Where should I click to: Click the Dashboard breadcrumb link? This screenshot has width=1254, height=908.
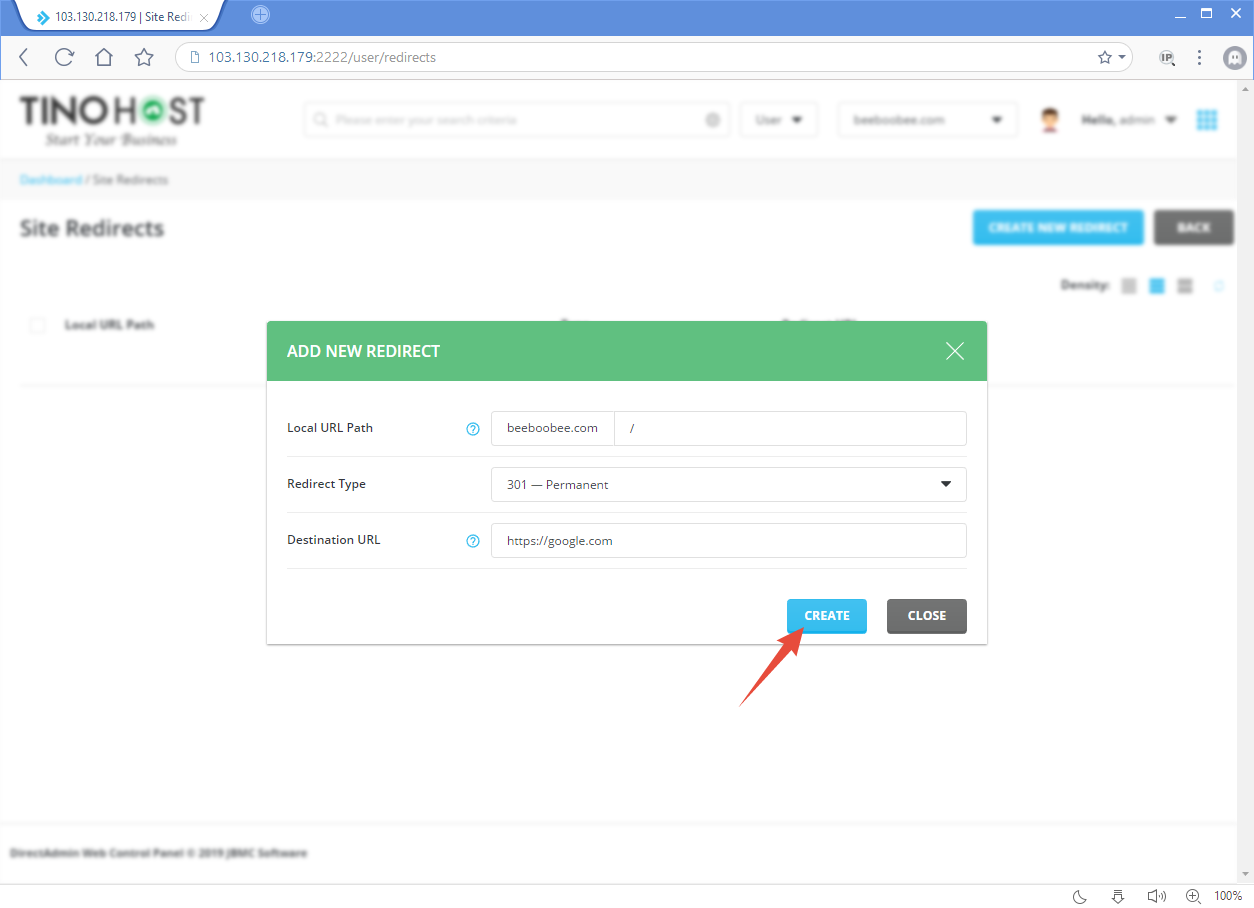51,179
